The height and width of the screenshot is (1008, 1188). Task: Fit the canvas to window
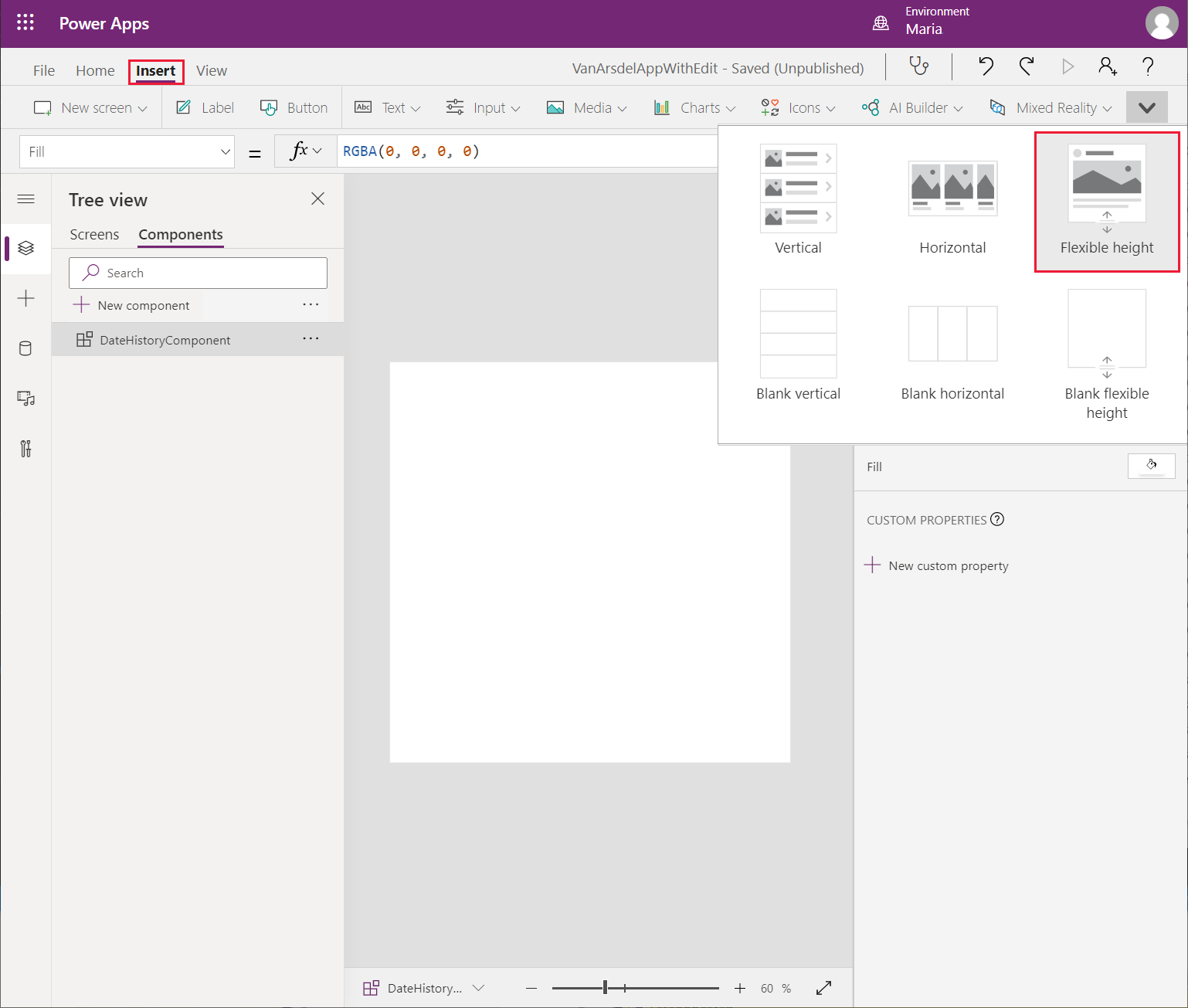coord(824,988)
